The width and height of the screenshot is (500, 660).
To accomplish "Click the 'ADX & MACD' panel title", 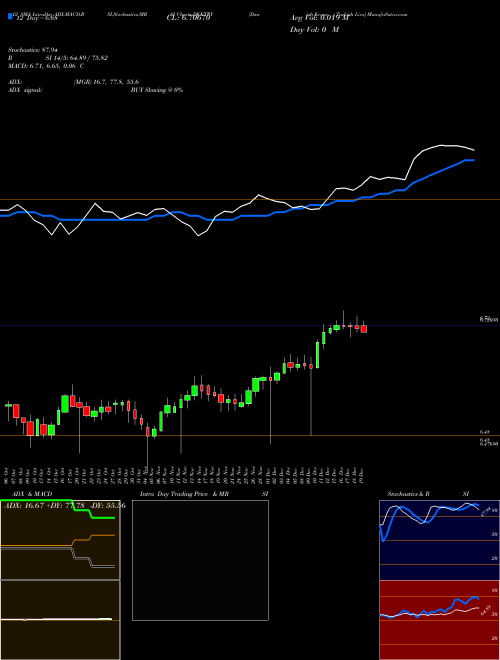I will [32, 494].
